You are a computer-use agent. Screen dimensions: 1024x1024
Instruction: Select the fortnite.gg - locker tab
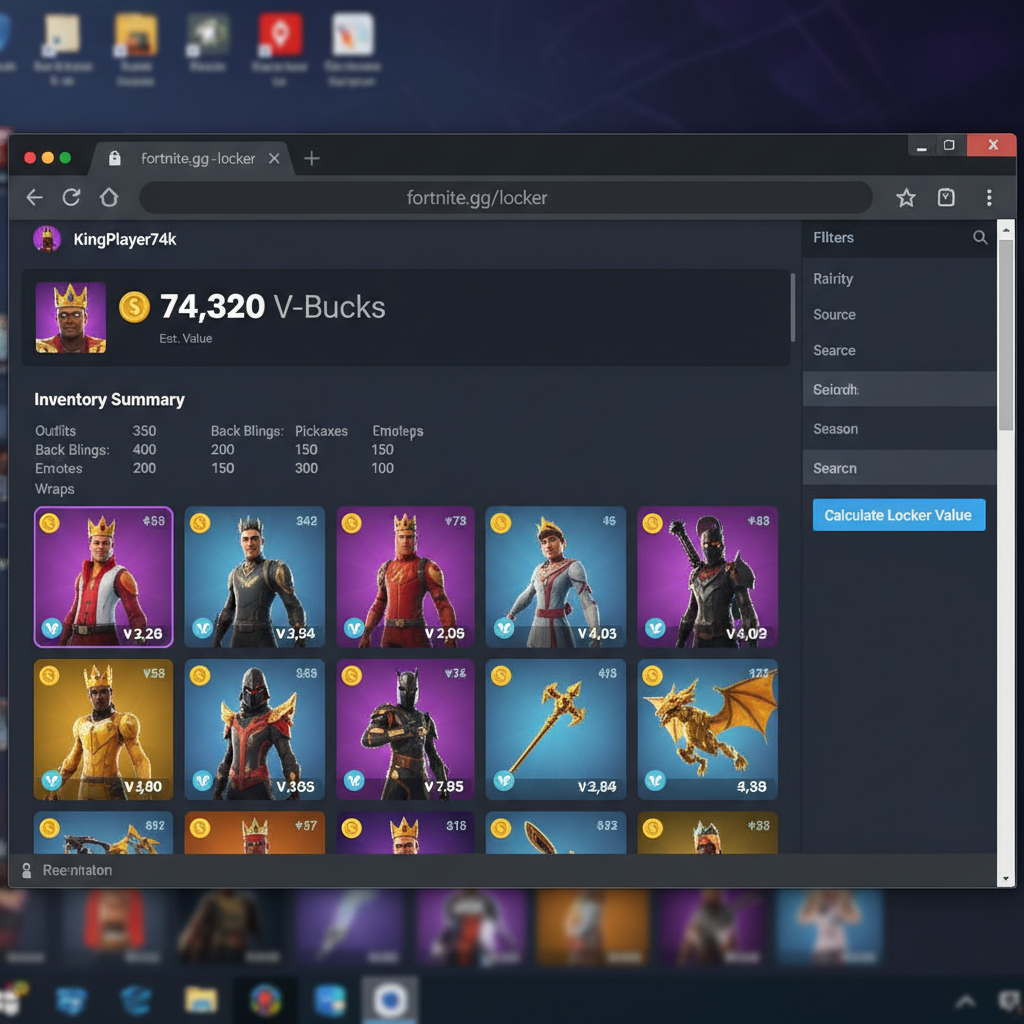point(193,158)
